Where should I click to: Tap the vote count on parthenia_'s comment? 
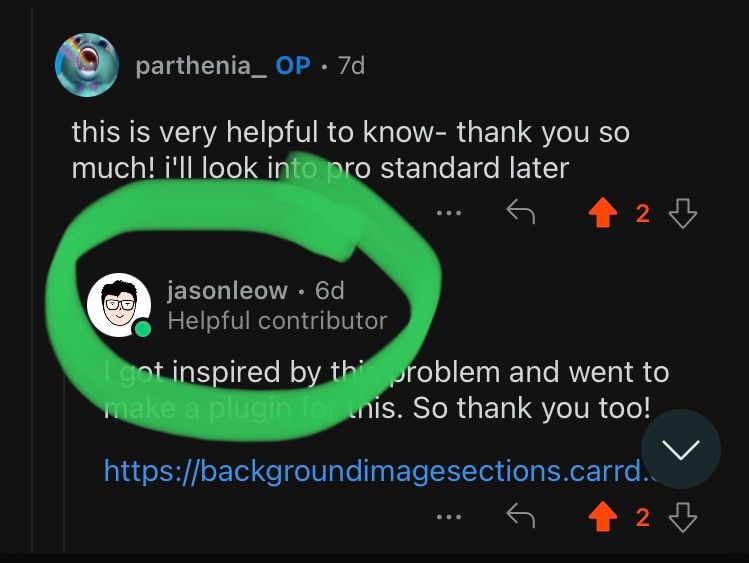[x=643, y=213]
